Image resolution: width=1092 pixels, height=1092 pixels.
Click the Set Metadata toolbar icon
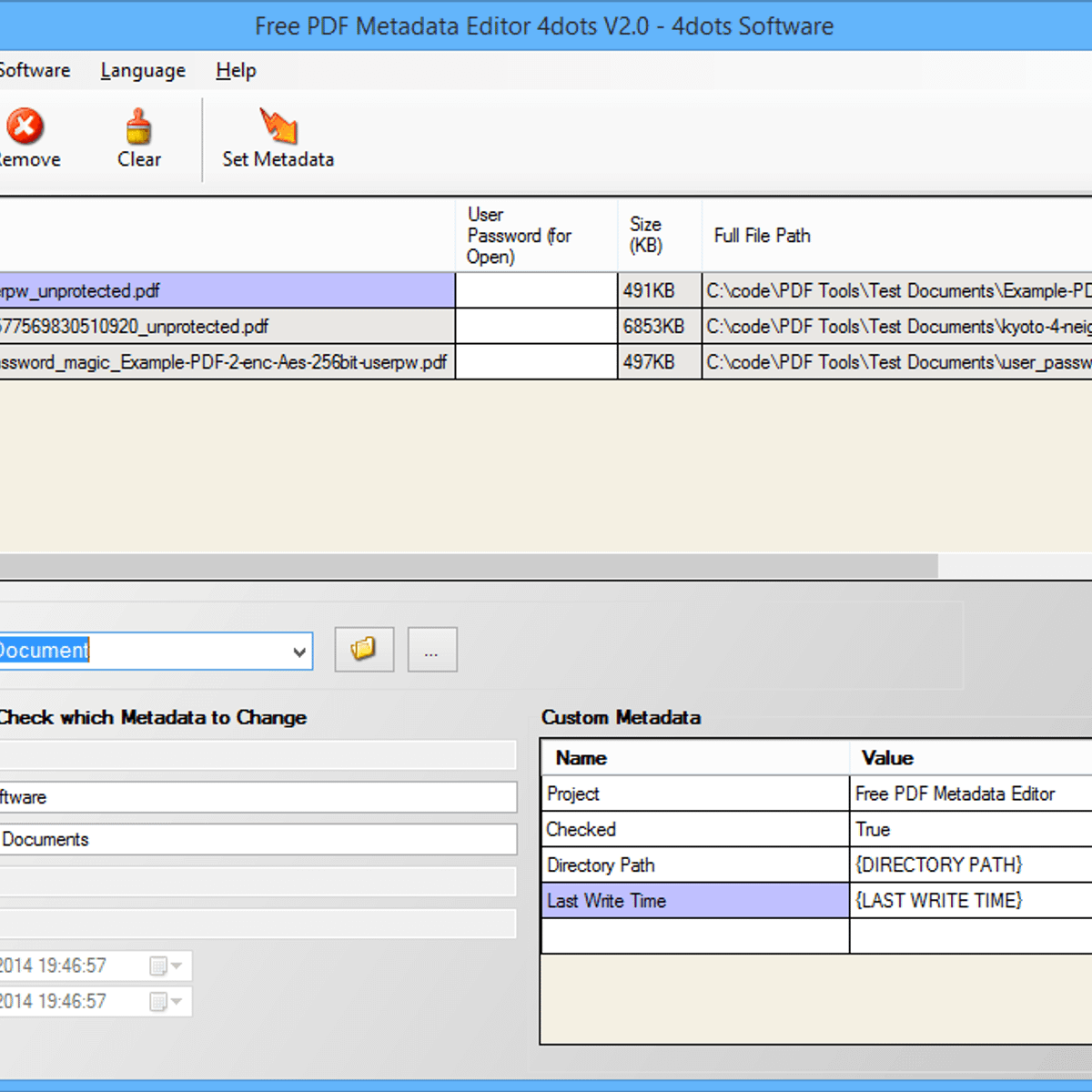point(278,126)
